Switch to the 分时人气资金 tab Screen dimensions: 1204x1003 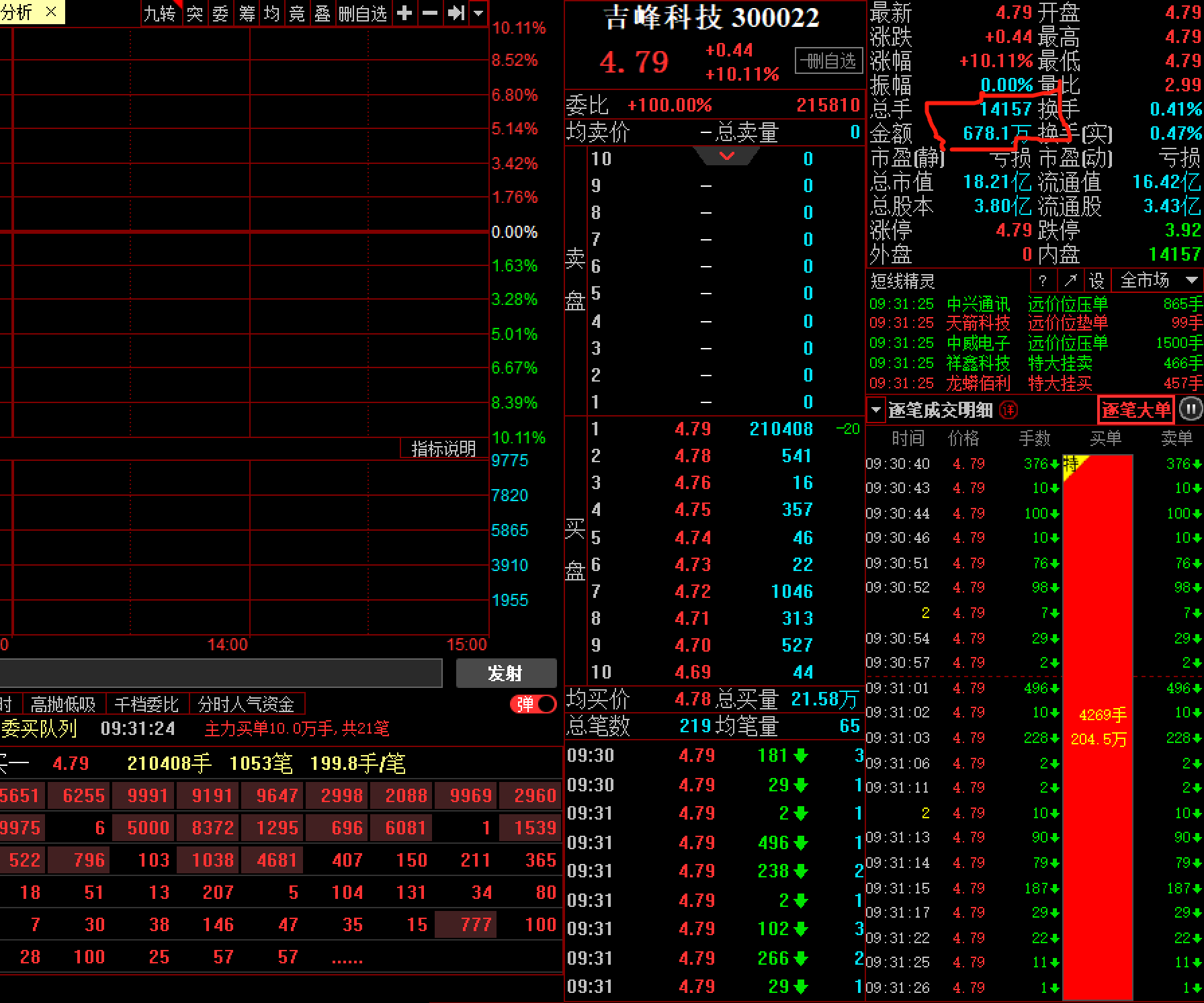[247, 704]
